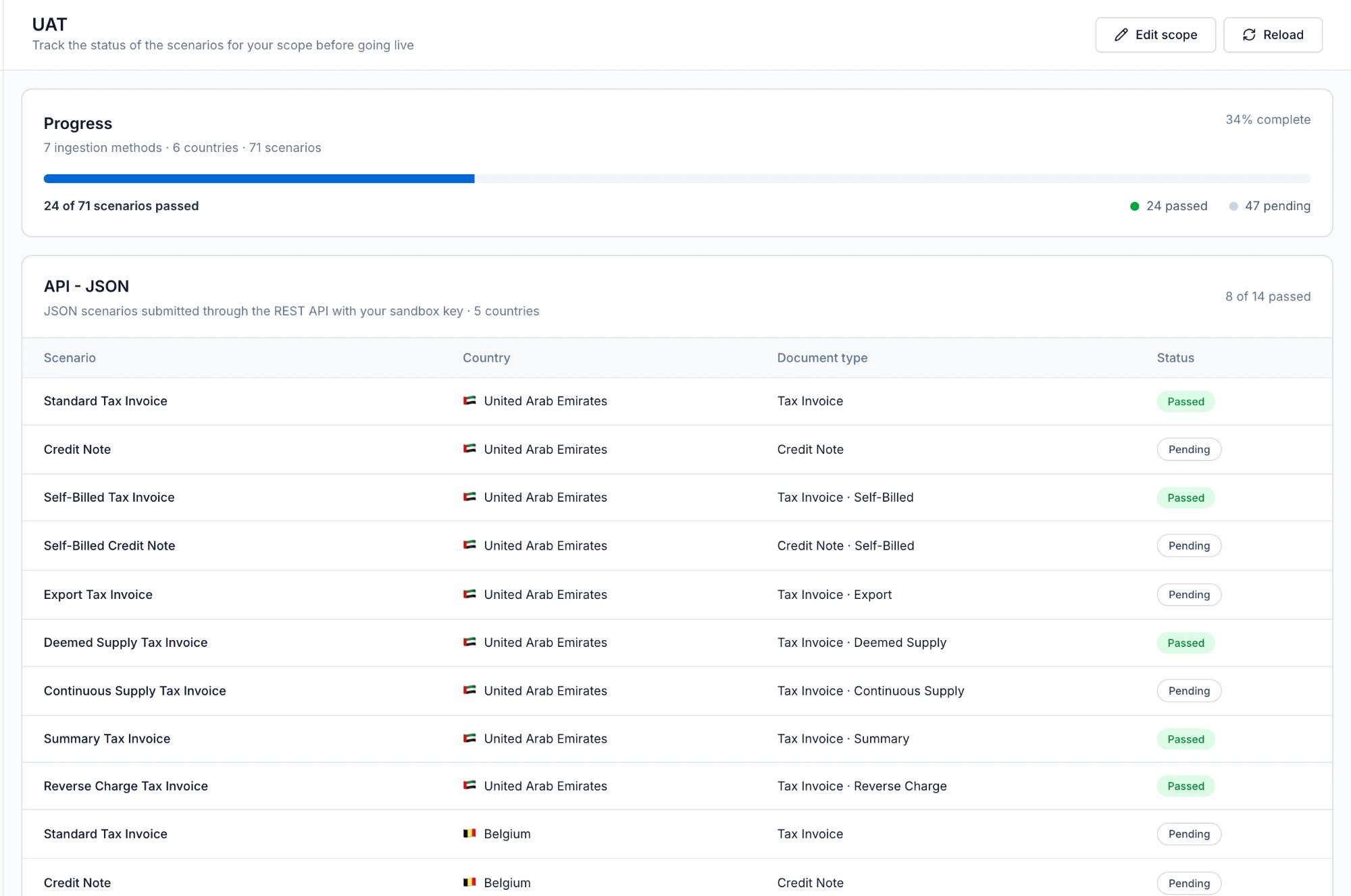Click the API - JSON section heading
Viewport: 1351px width, 896px height.
pyautogui.click(x=86, y=286)
